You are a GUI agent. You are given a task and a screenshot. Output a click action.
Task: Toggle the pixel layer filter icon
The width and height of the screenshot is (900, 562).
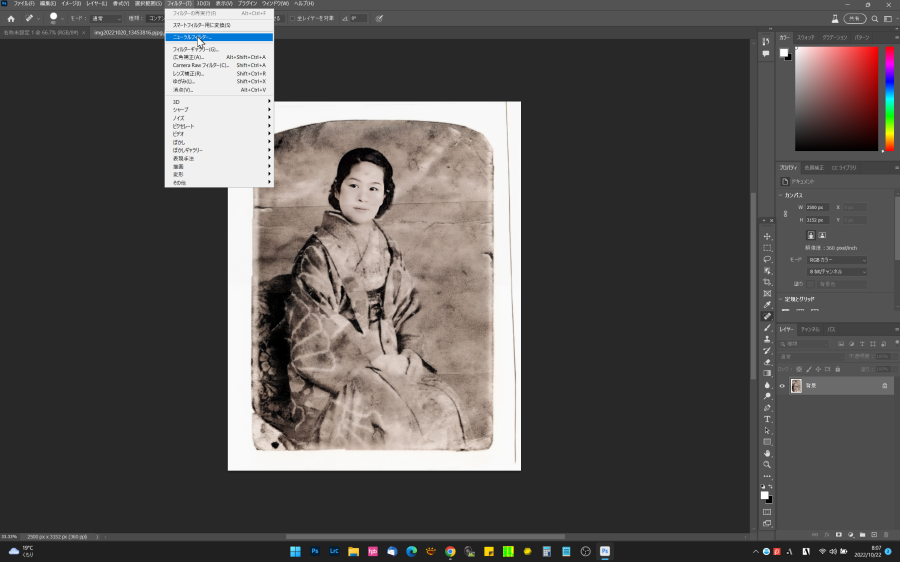pos(841,344)
